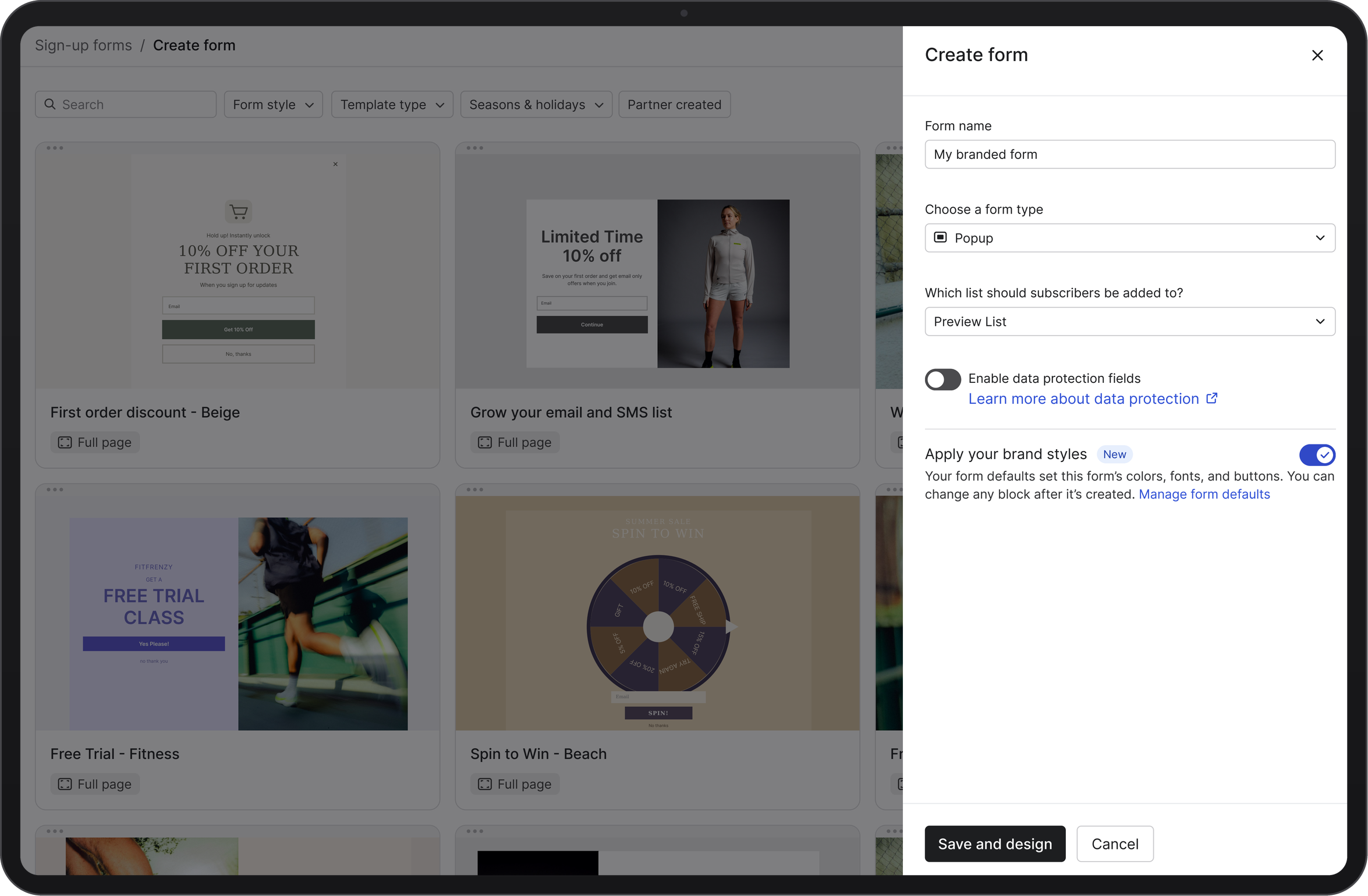Click the Form name input field
1368x896 pixels.
[x=1129, y=154]
